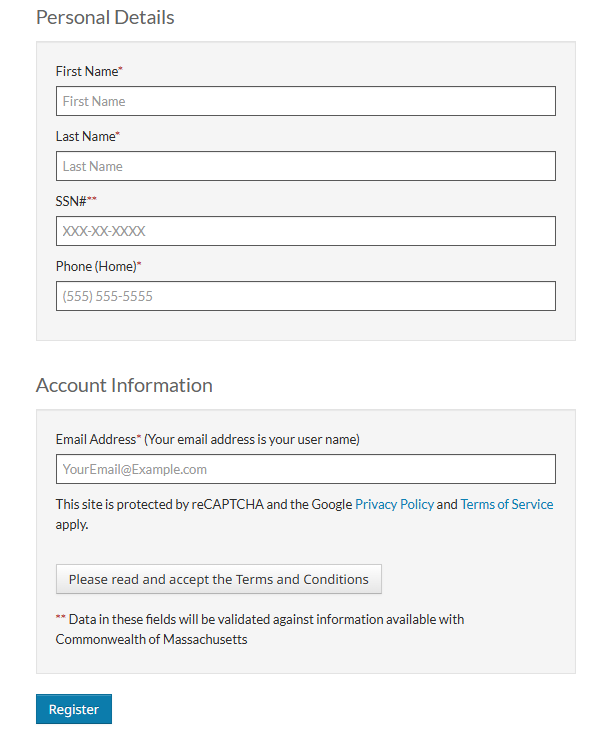Image resolution: width=602 pixels, height=729 pixels.
Task: Click the SSN# field label
Action: coord(71,201)
